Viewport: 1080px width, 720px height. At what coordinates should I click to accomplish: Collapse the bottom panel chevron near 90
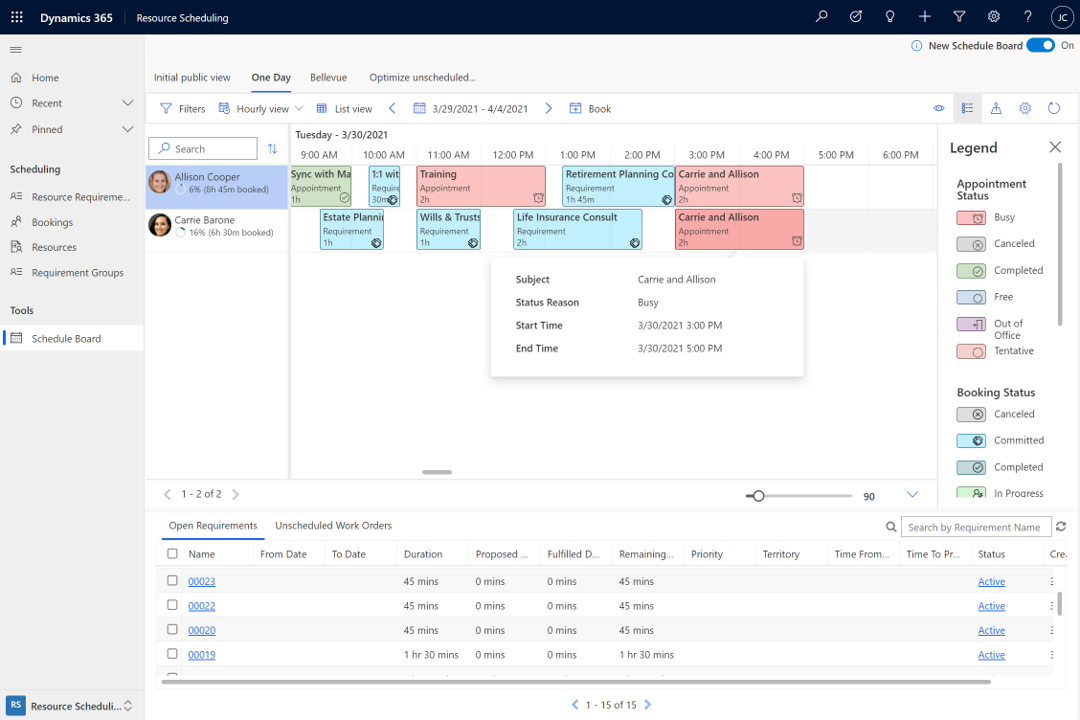[x=912, y=495]
